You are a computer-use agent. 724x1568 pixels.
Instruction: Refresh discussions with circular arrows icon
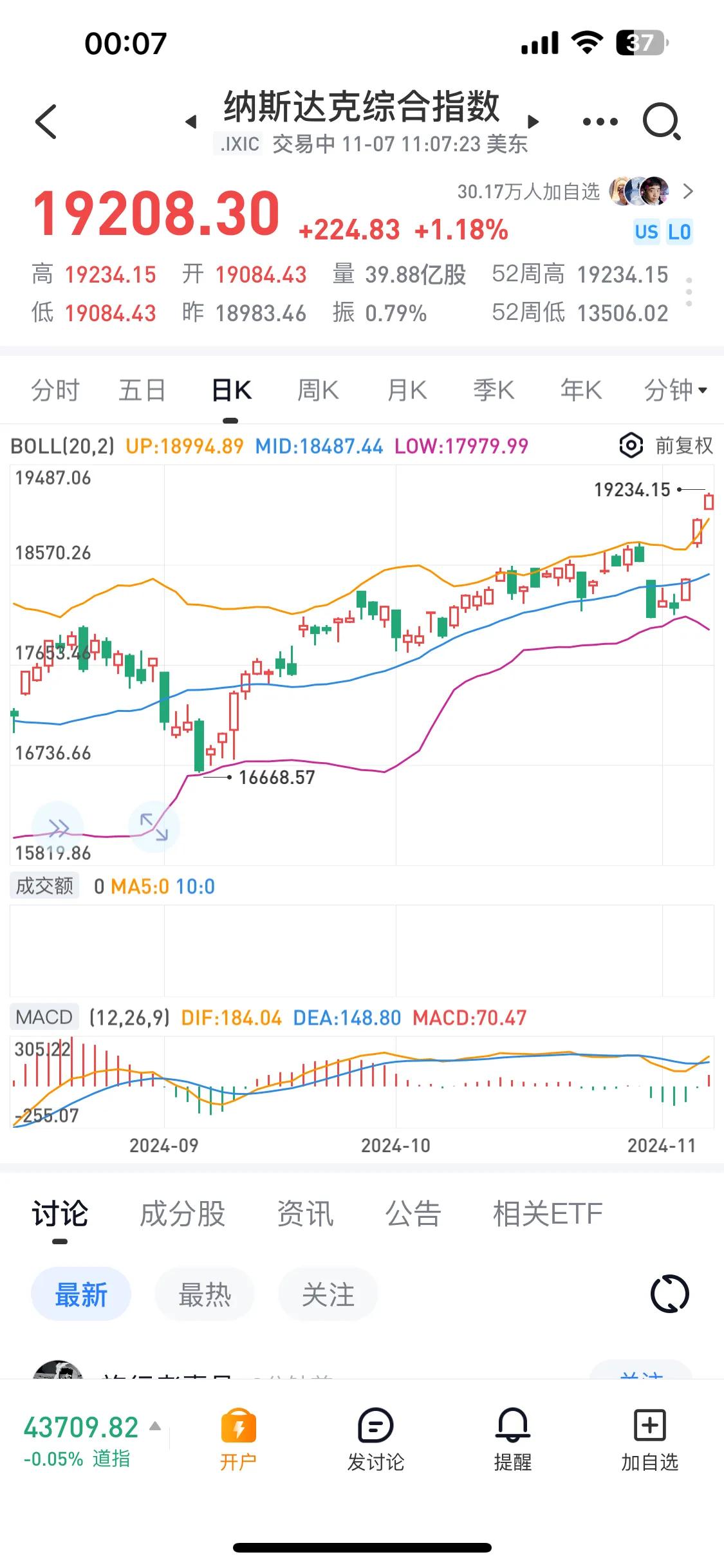(x=670, y=1294)
